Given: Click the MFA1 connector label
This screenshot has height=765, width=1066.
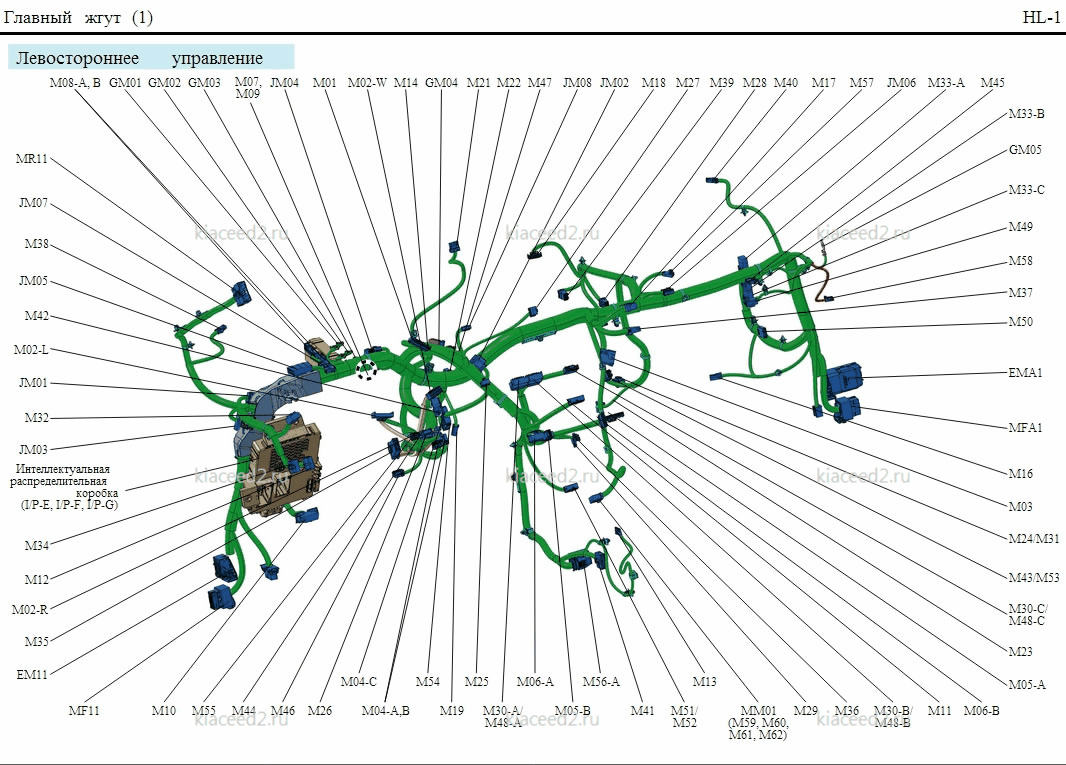Looking at the screenshot, I should point(1025,428).
